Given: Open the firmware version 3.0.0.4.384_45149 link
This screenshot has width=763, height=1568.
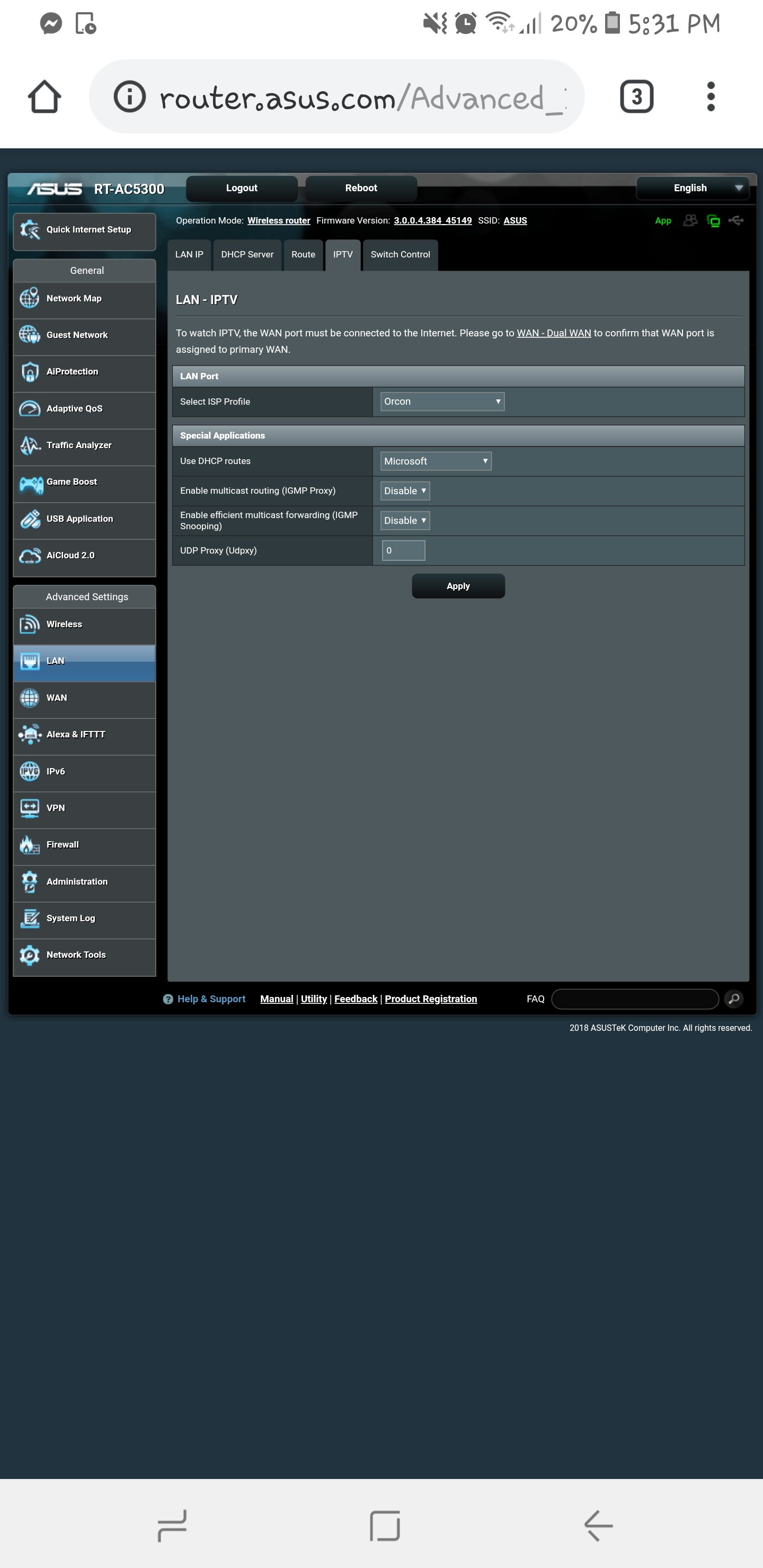Looking at the screenshot, I should coord(433,220).
